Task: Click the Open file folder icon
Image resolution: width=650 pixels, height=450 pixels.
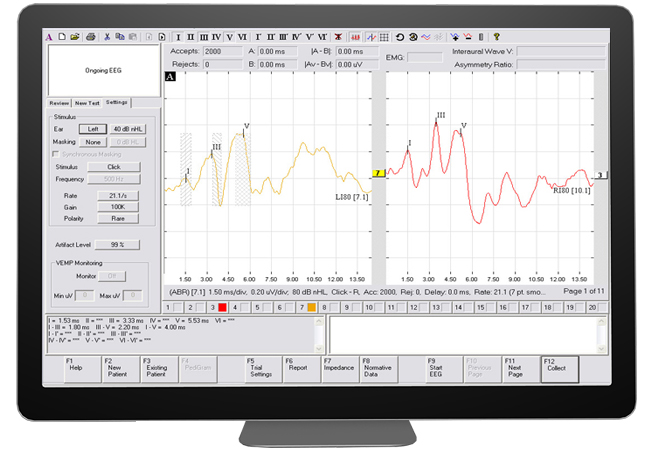Action: pyautogui.click(x=74, y=37)
